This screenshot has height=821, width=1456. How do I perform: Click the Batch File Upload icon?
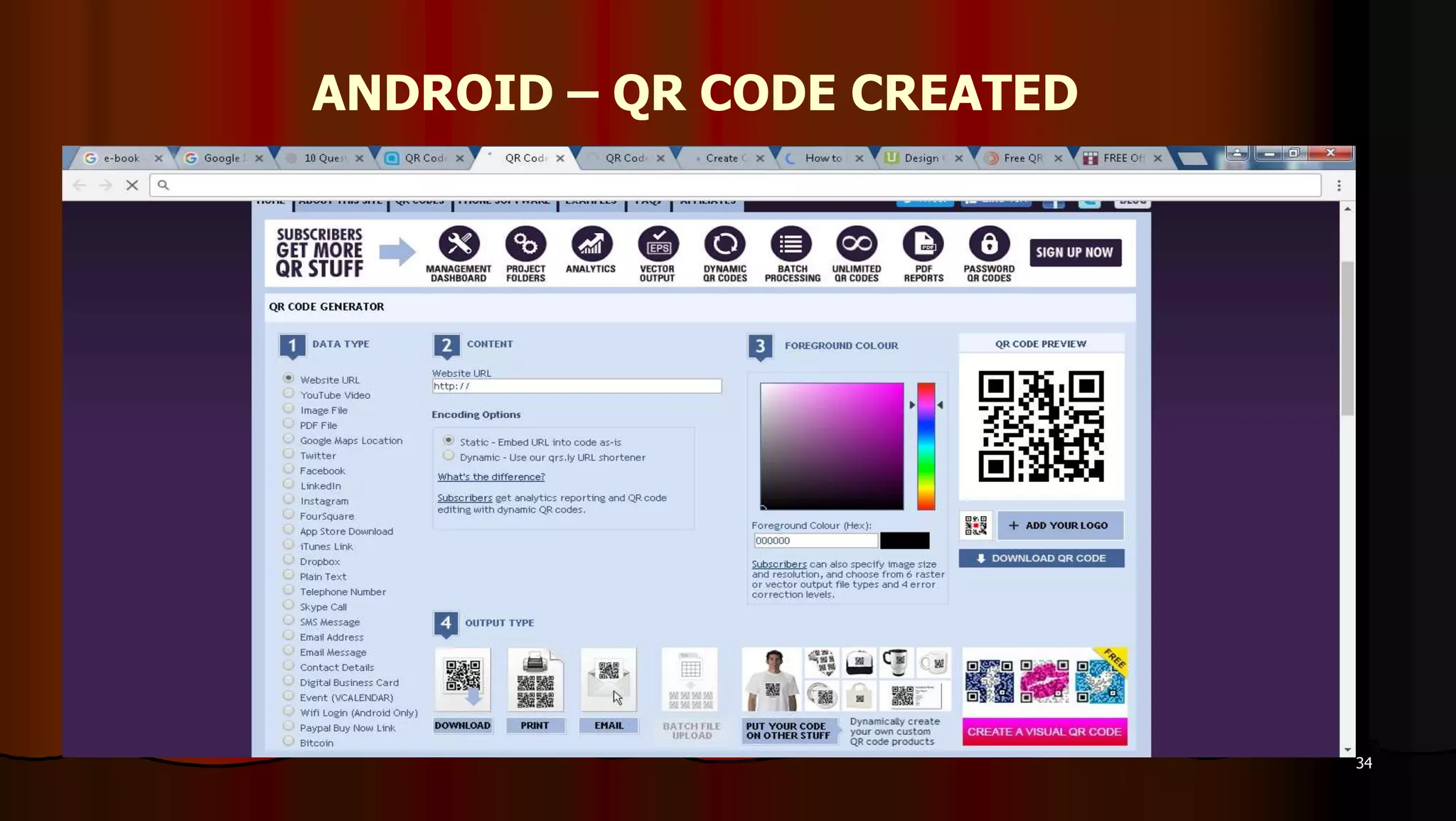click(690, 680)
